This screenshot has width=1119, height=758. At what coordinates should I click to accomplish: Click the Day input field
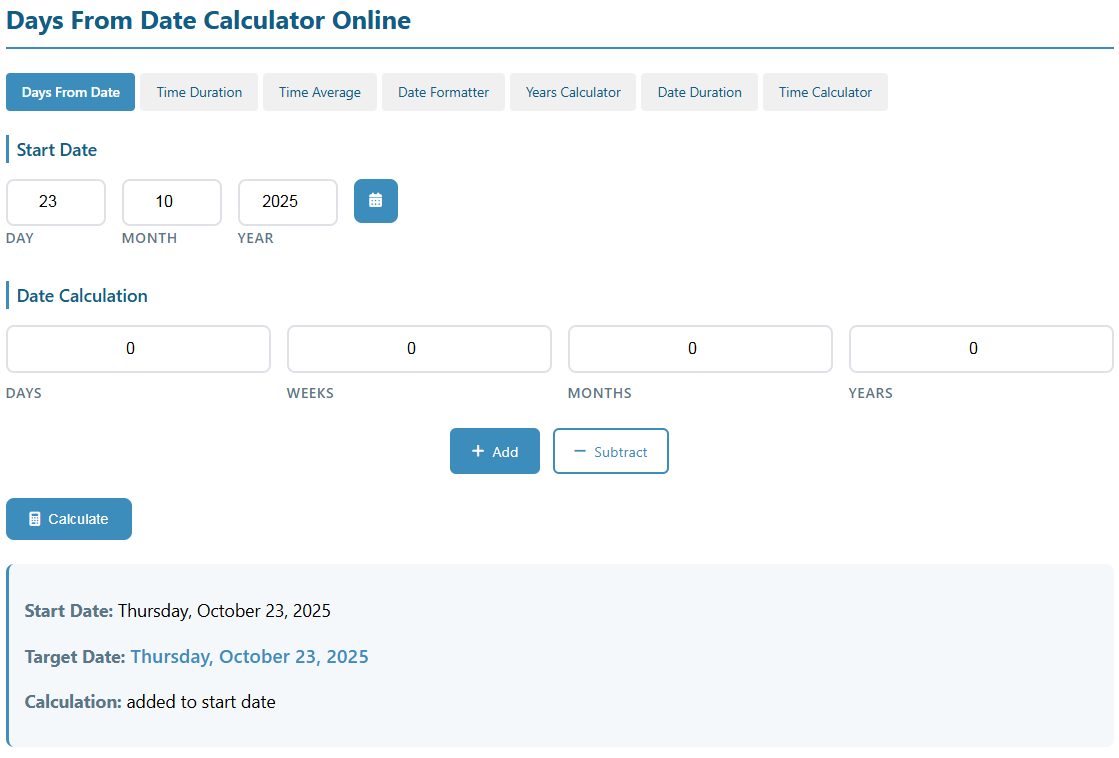(56, 202)
